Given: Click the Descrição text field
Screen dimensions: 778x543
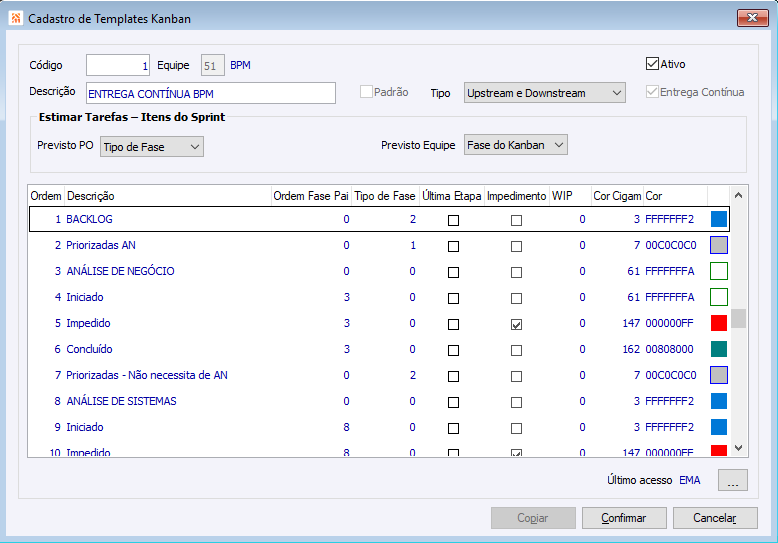Looking at the screenshot, I should pyautogui.click(x=210, y=93).
